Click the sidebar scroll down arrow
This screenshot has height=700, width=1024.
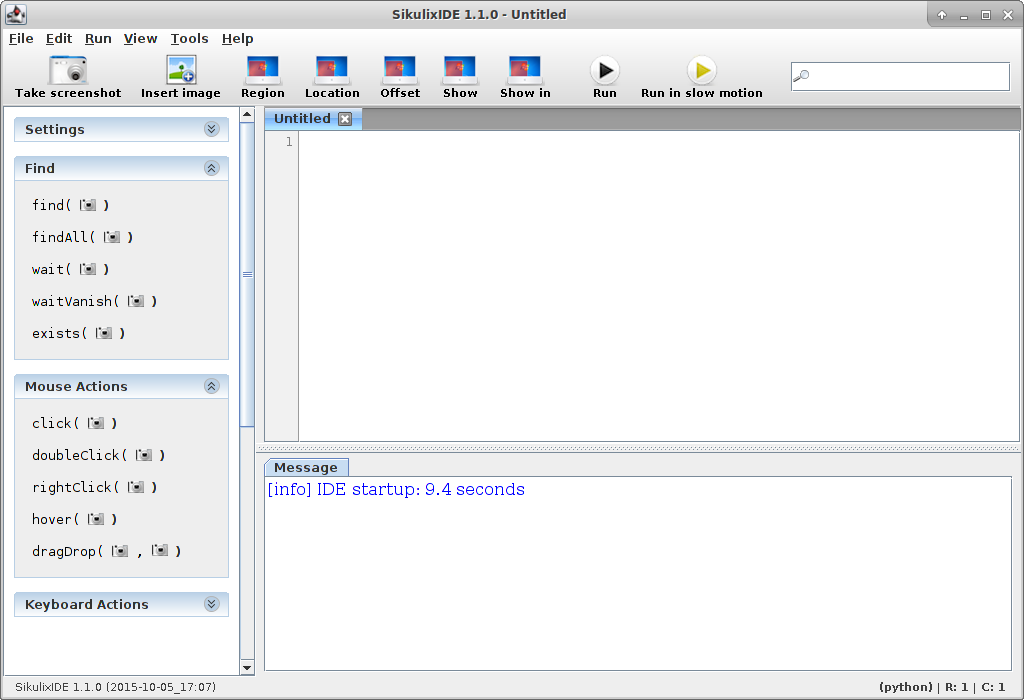tap(247, 667)
